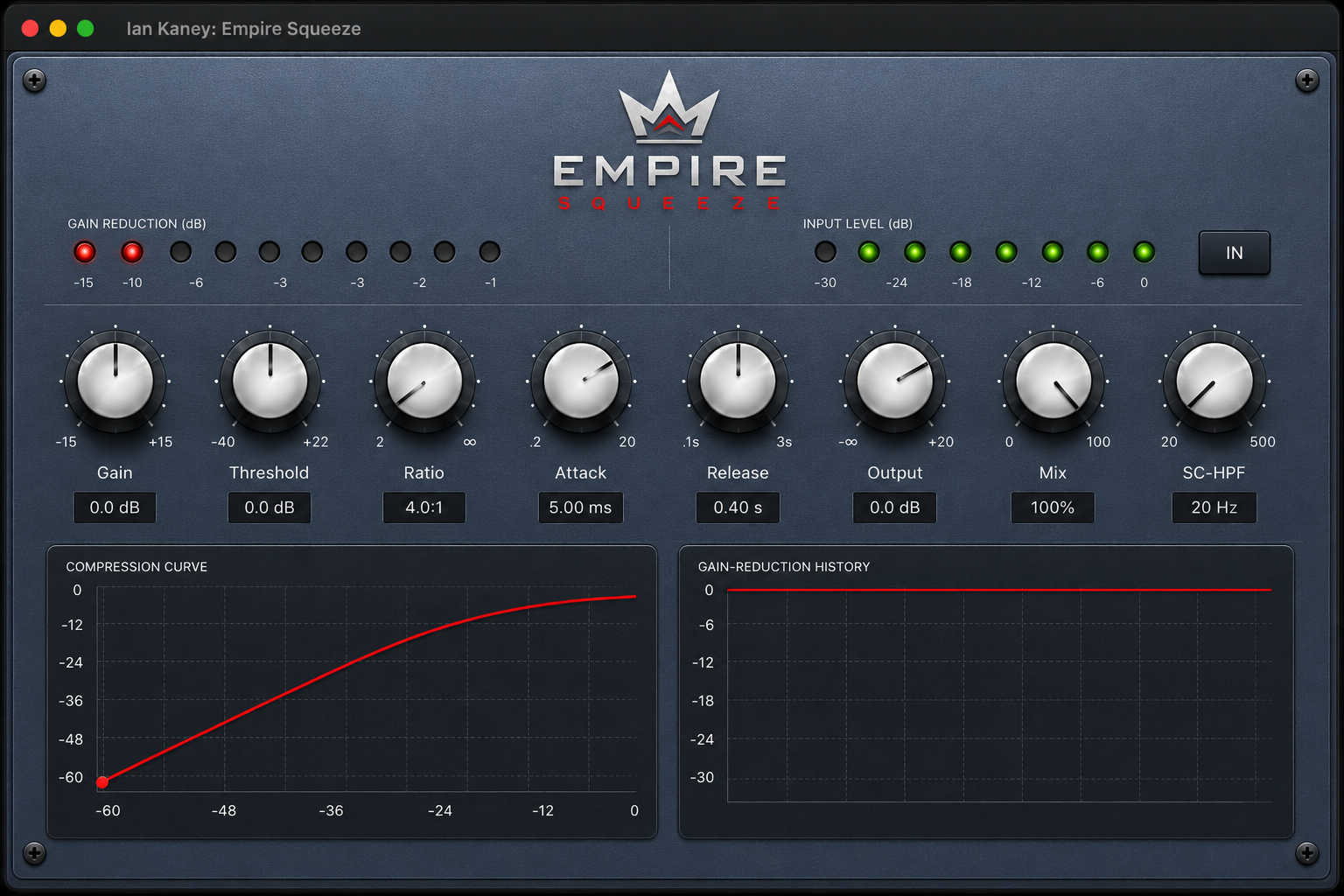Click the Empire crown logo
The width and height of the screenshot is (1344, 896).
point(669,107)
